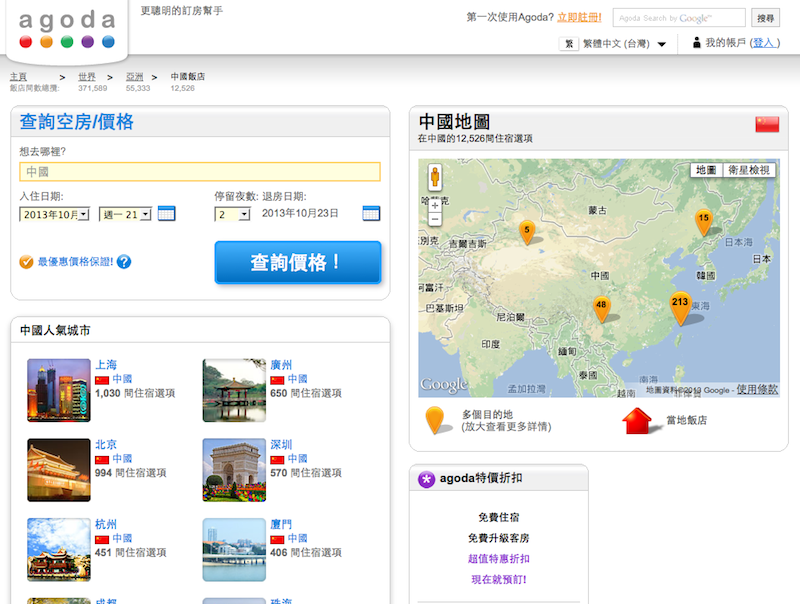This screenshot has height=604, width=800.
Task: Open 深圳 city link
Action: (281, 444)
